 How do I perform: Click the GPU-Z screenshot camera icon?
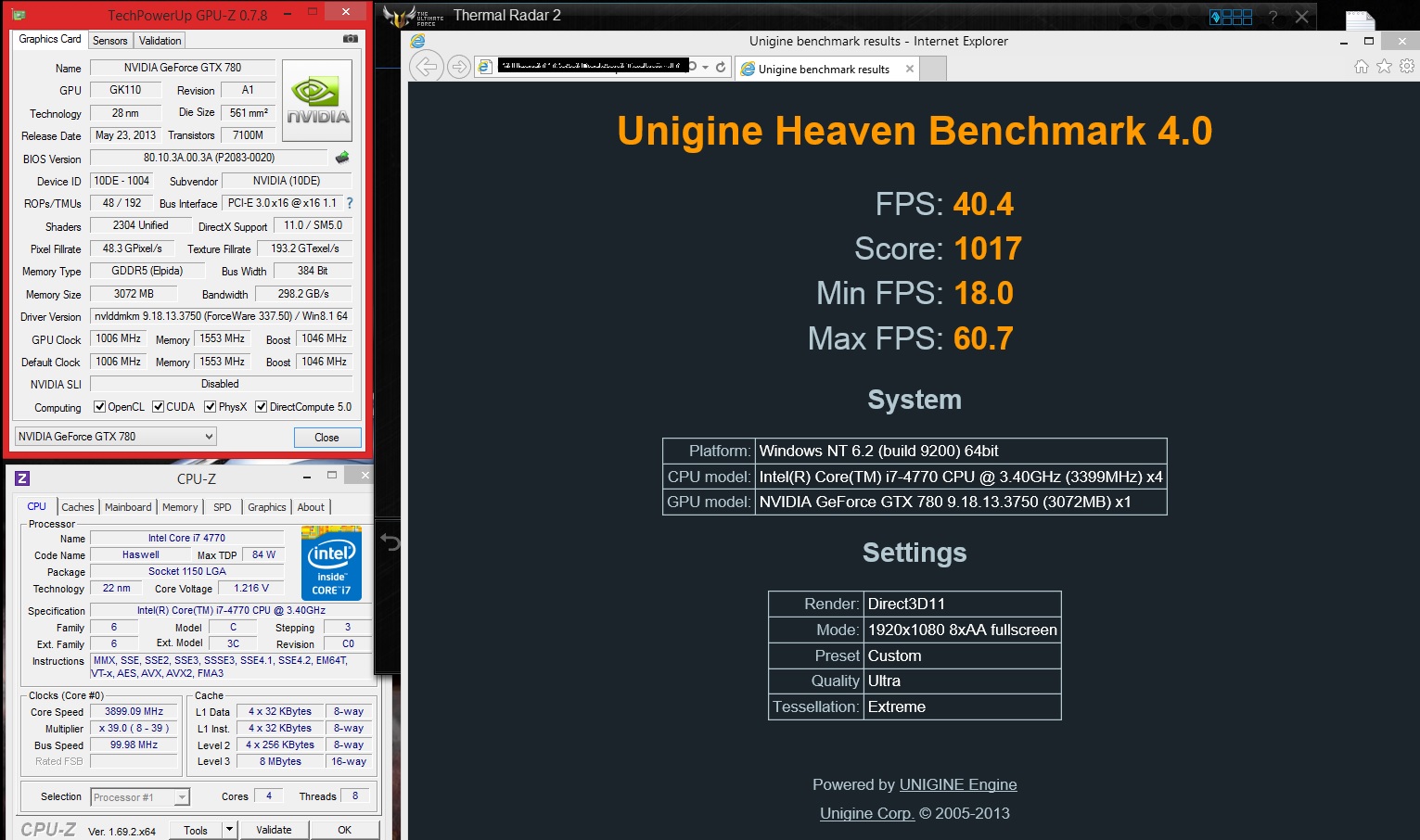click(350, 39)
